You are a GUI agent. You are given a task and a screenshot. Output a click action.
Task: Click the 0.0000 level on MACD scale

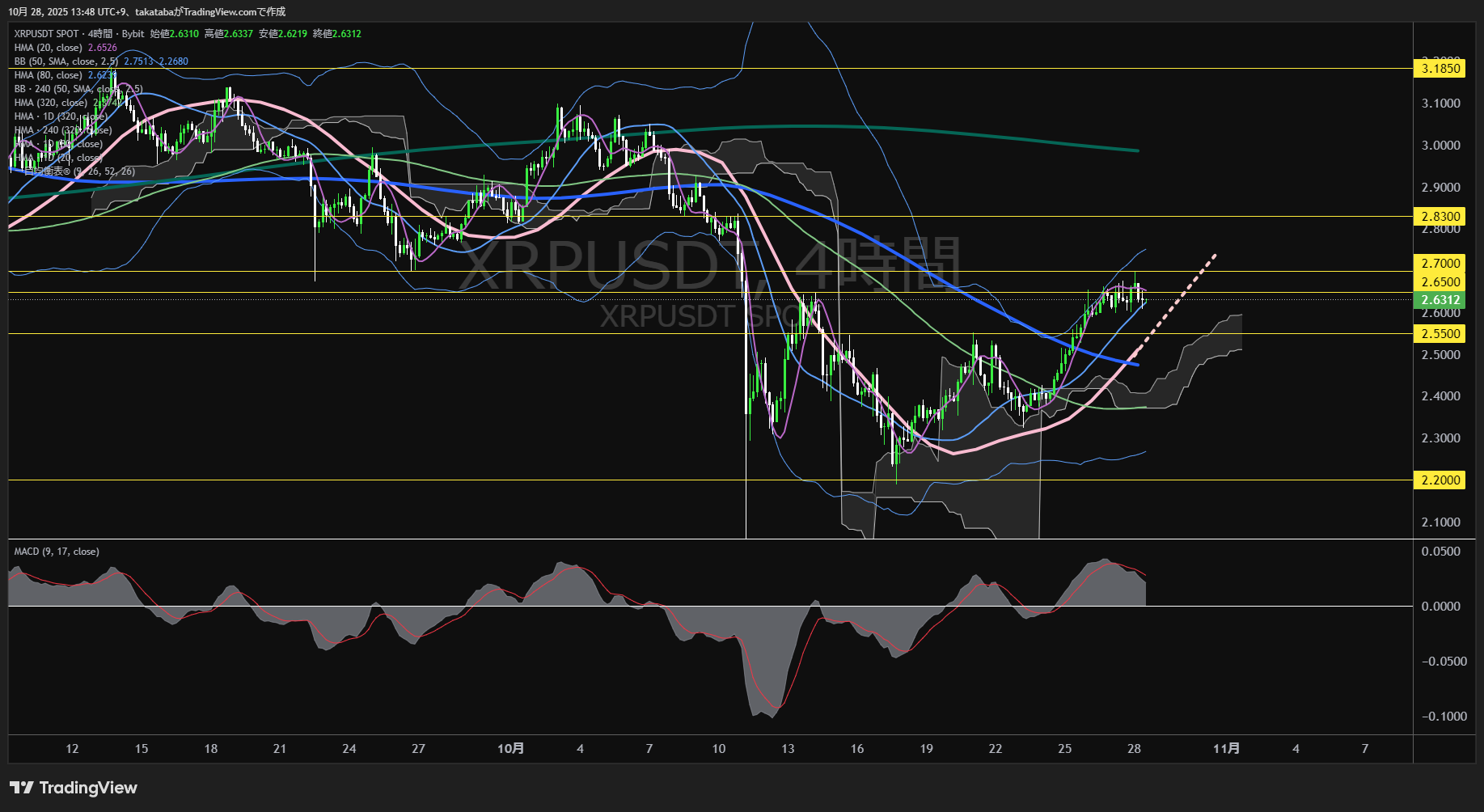coord(1440,607)
